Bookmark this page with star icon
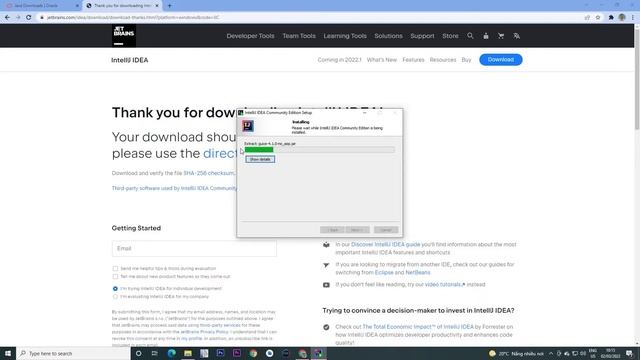The height and width of the screenshot is (360, 640). [x=598, y=18]
